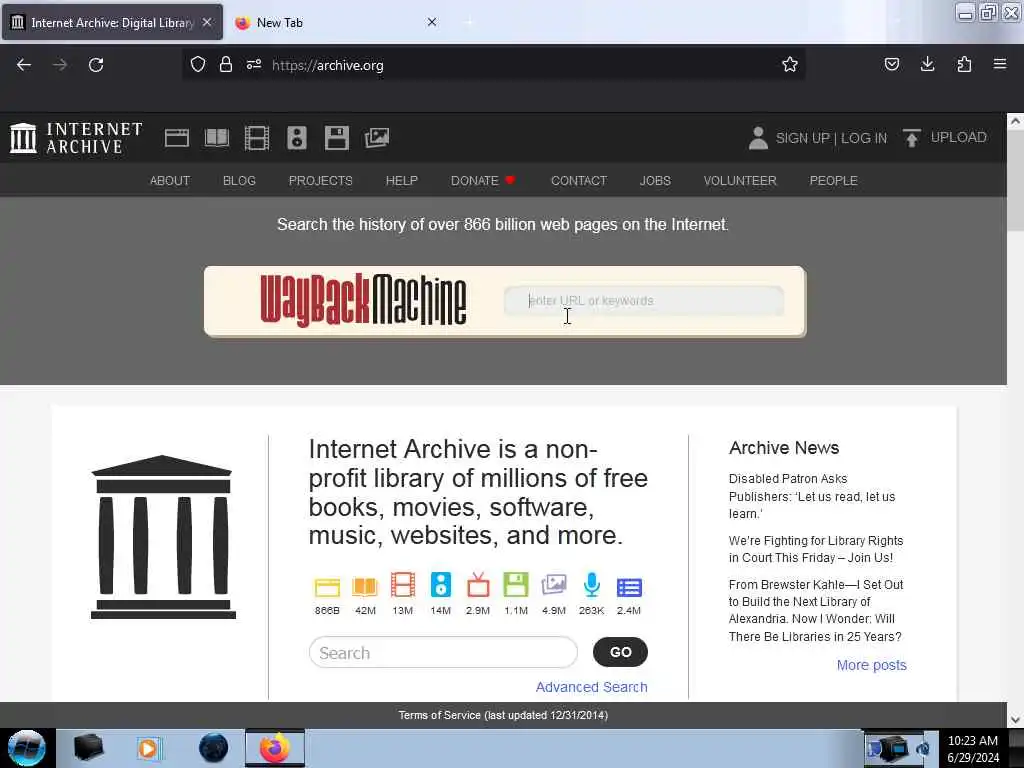Click the page scrollbar up arrow
Screen dimensions: 1024x768
[x=1015, y=121]
